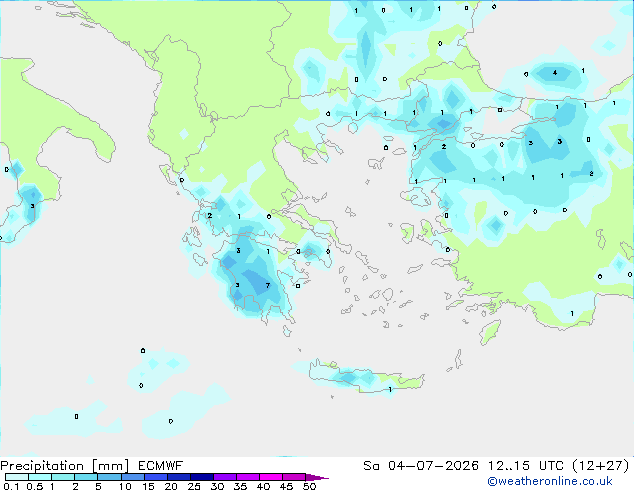Pick the 15–20 mm legend color box
This screenshot has height=490, width=634.
click(x=155, y=477)
